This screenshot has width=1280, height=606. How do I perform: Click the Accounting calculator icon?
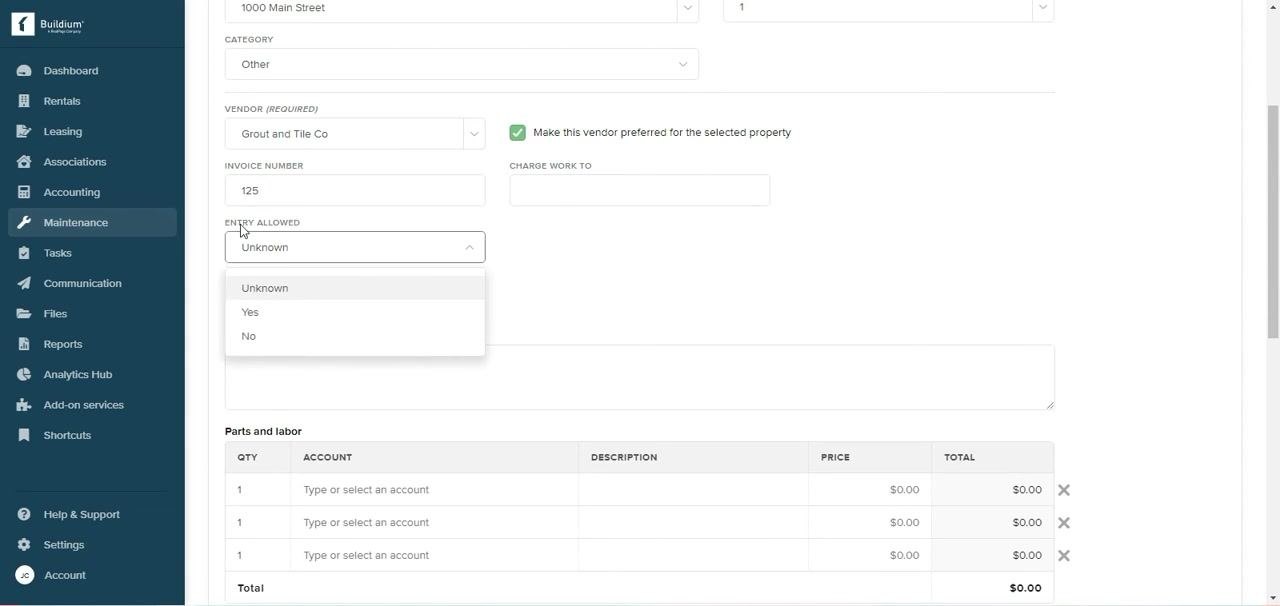click(24, 192)
